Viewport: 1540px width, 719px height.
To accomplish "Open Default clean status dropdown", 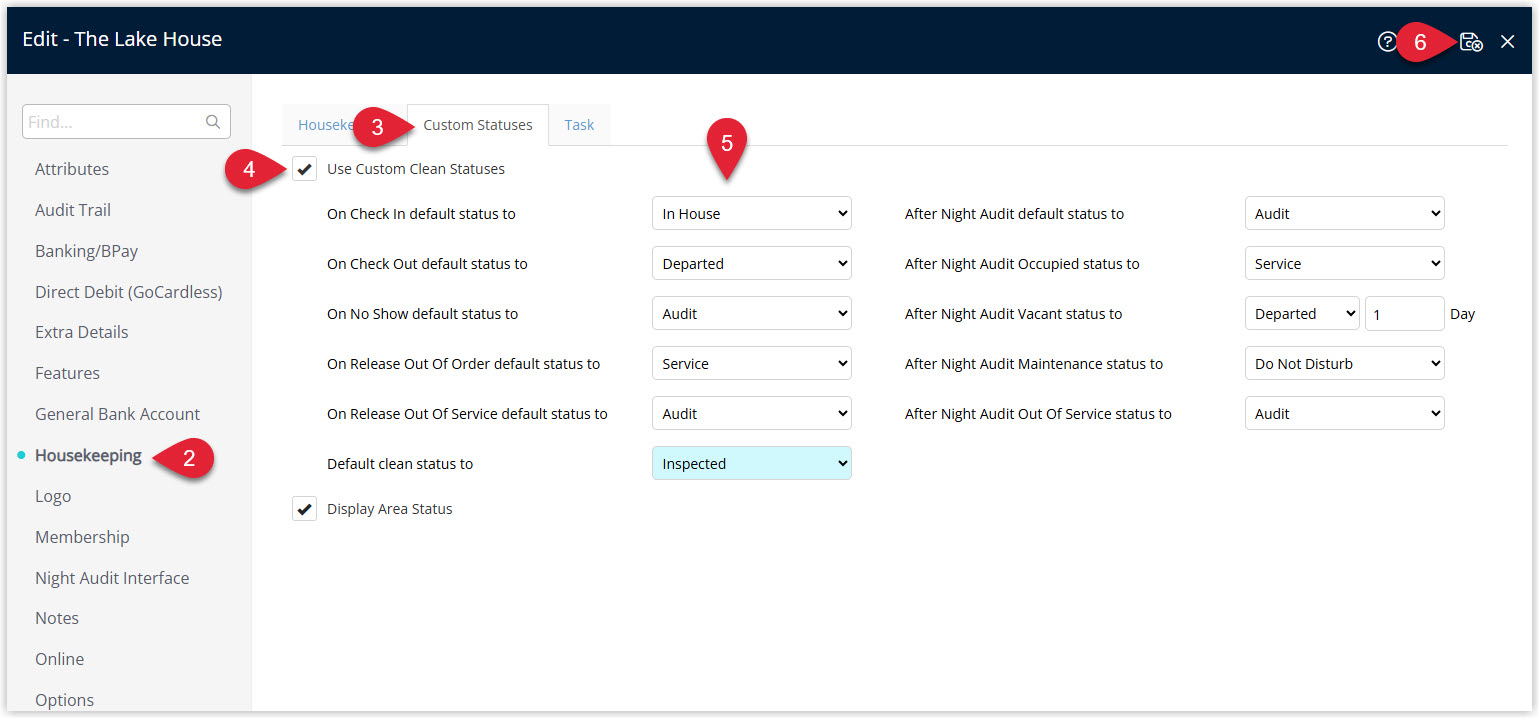I will coord(752,464).
